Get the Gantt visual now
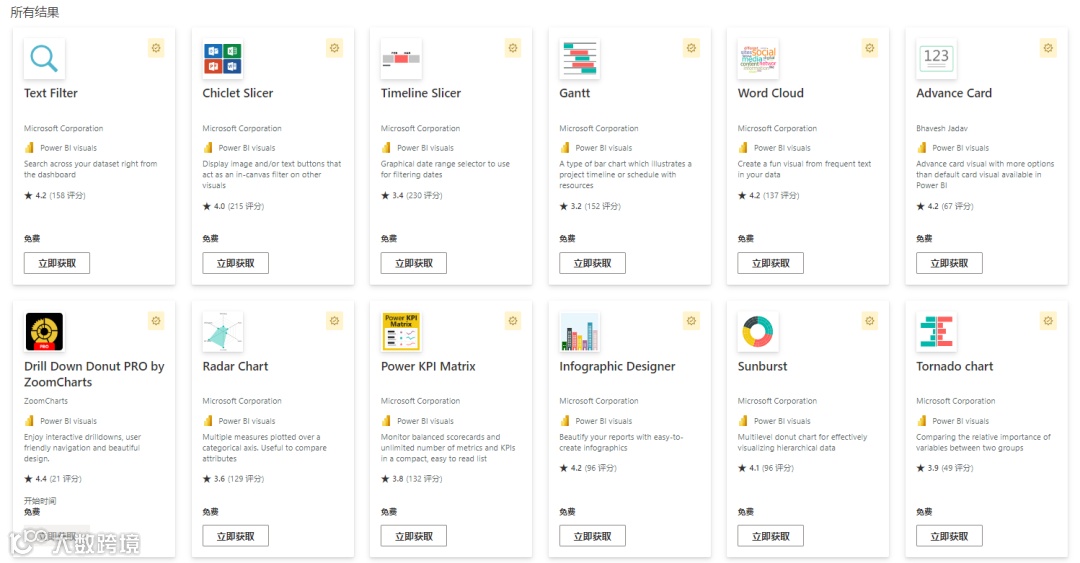Image resolution: width=1080 pixels, height=563 pixels. click(592, 263)
